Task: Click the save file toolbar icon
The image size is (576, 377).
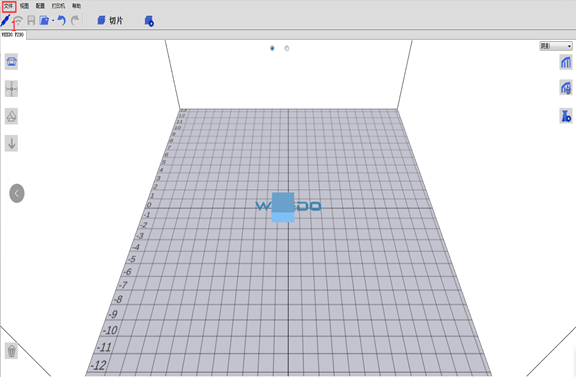Action: coord(31,21)
